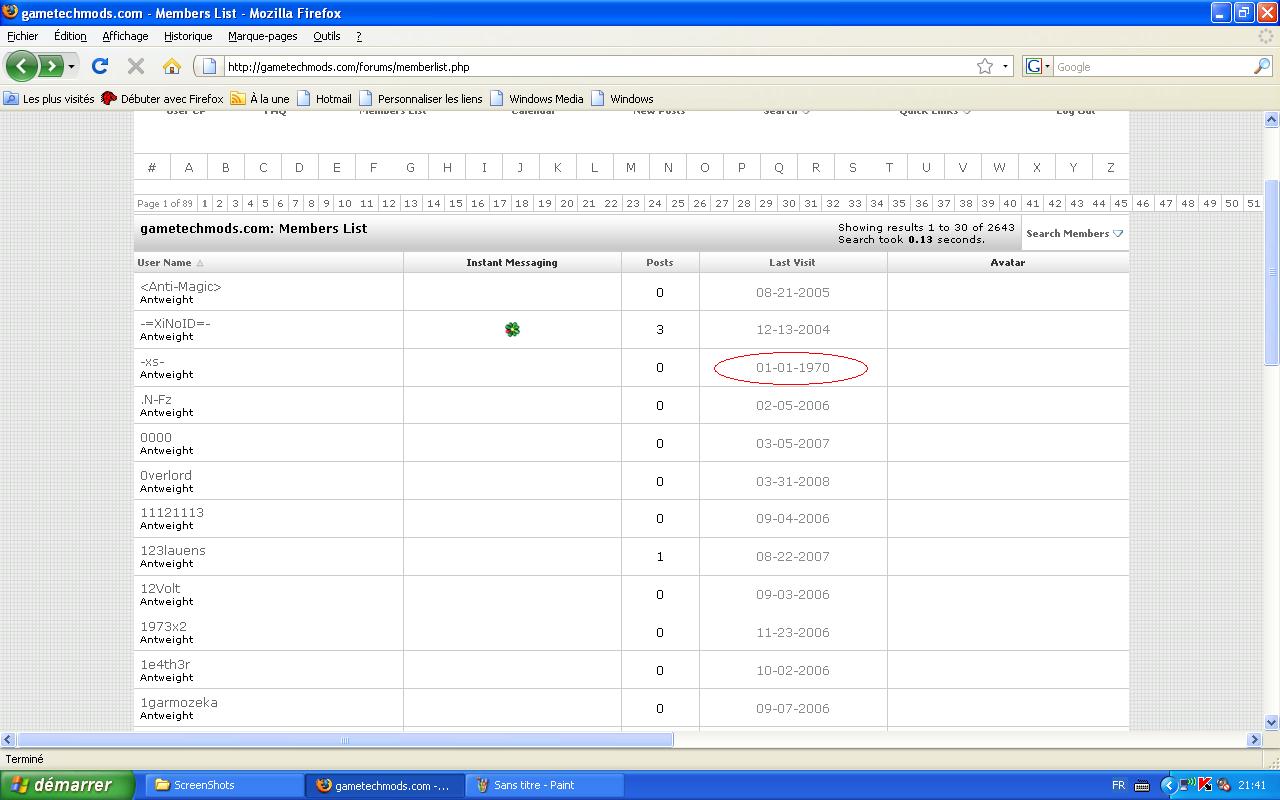Go to page 2 of members list
The width and height of the screenshot is (1280, 800).
point(219,203)
